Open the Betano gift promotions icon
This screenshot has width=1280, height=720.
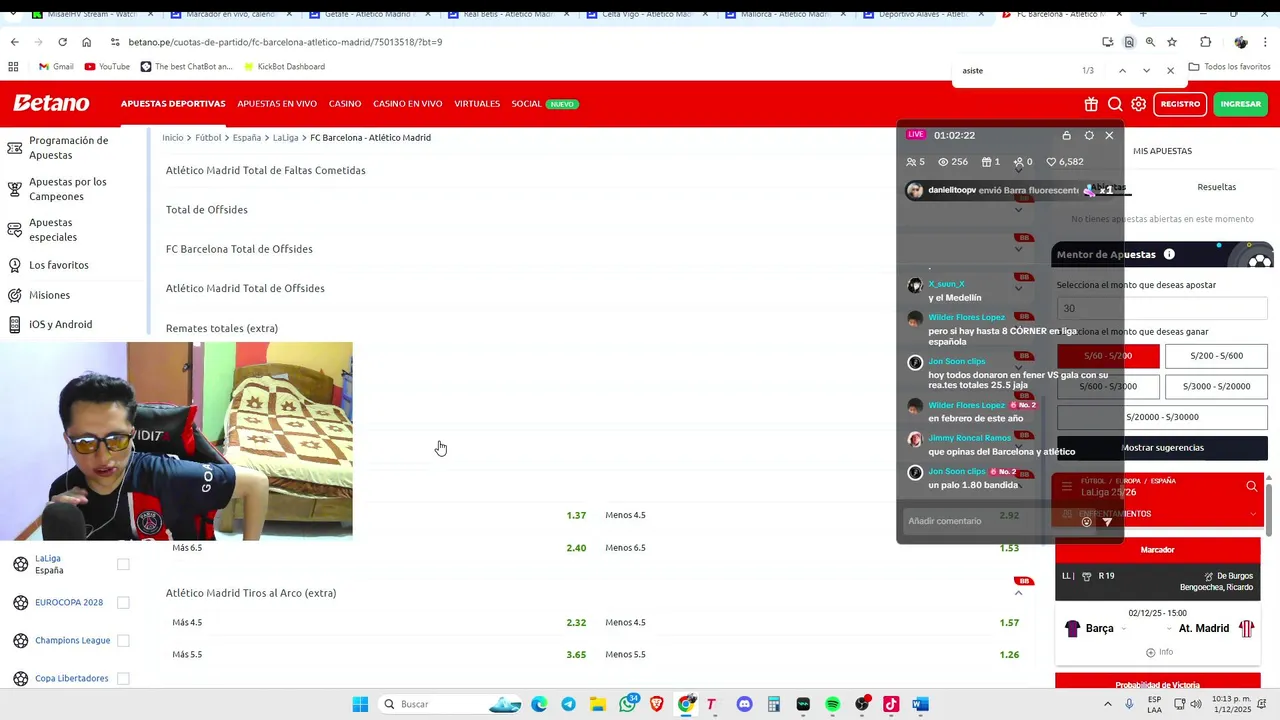1091,104
